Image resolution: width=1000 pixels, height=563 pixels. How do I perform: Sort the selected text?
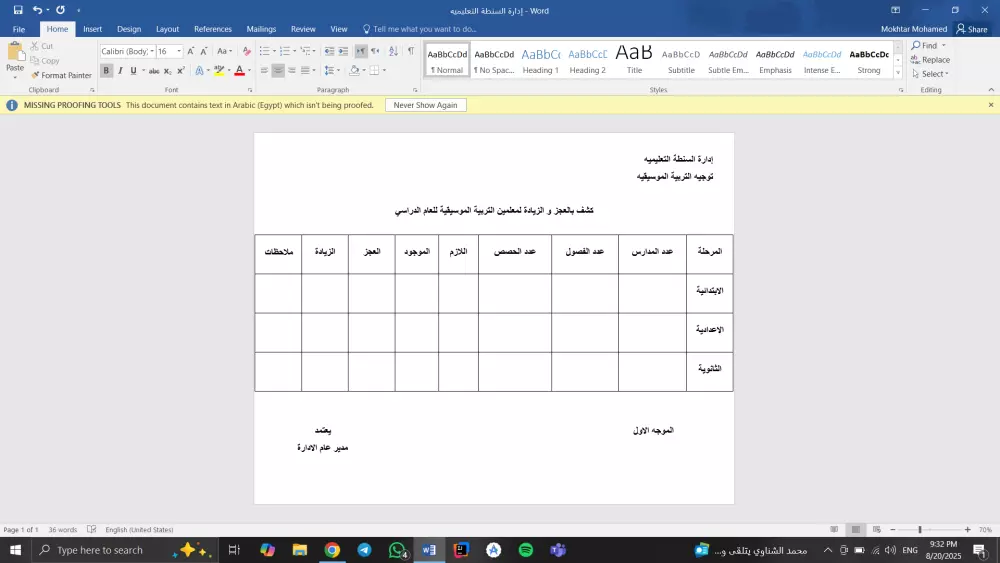pyautogui.click(x=393, y=51)
